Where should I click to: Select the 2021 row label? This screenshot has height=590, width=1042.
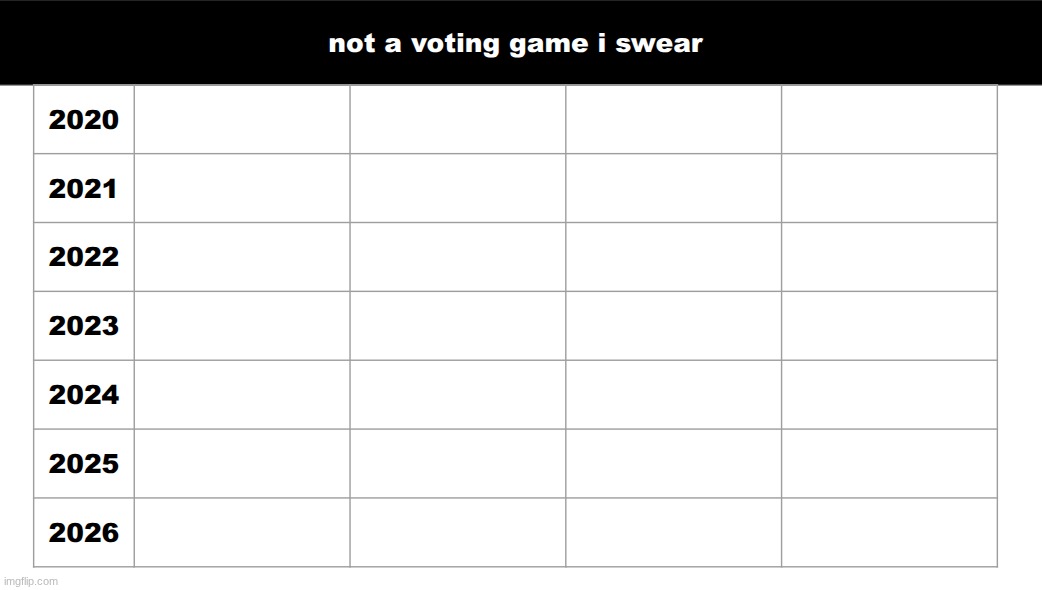[84, 189]
